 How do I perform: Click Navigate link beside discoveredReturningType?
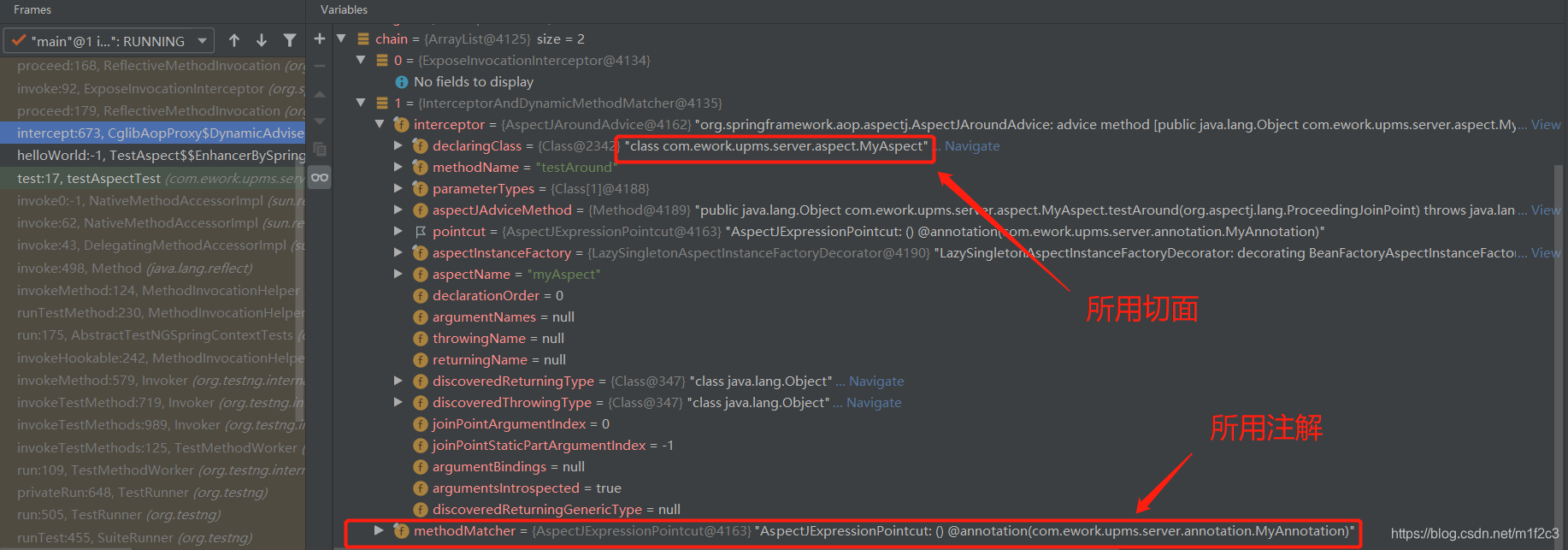tap(876, 381)
